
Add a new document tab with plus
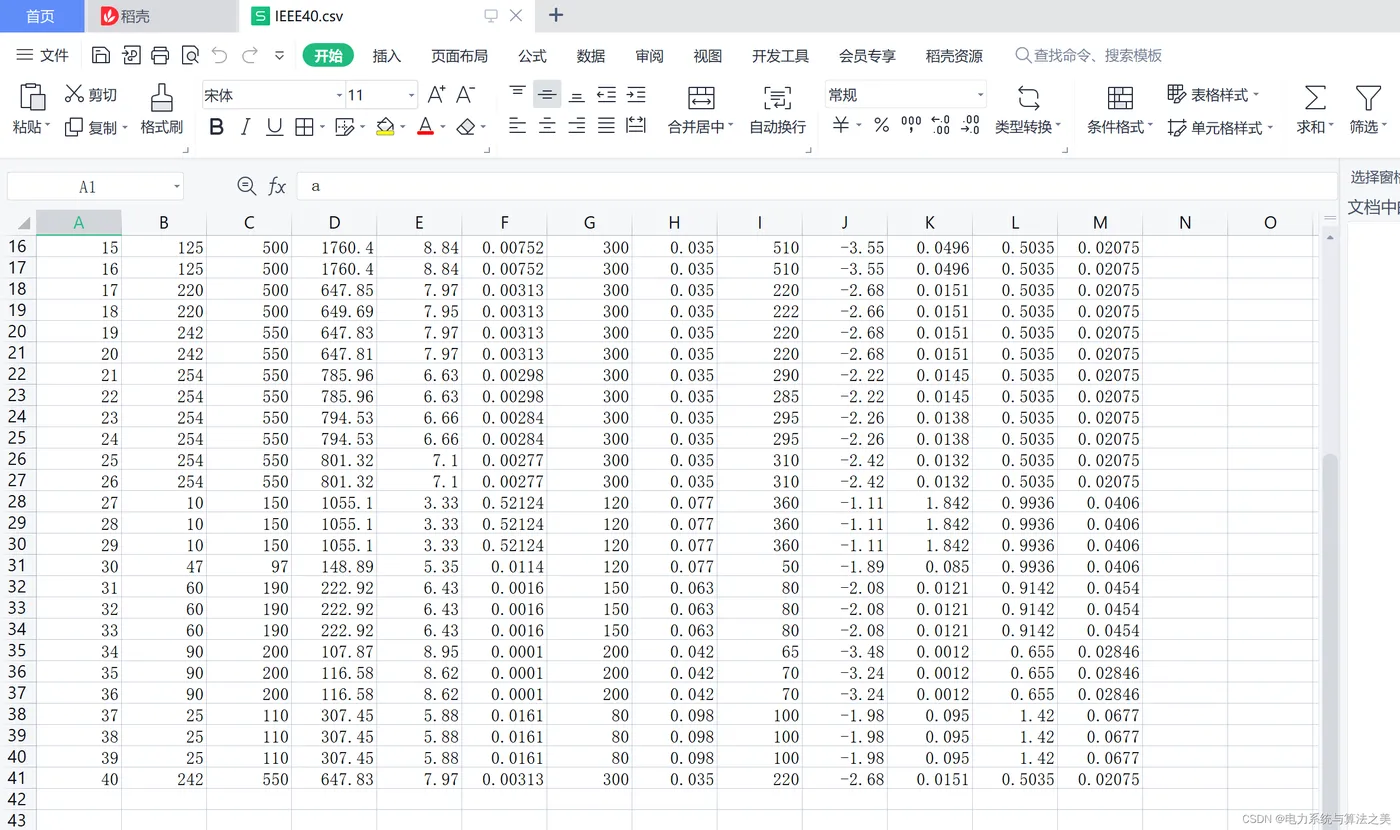coord(556,15)
